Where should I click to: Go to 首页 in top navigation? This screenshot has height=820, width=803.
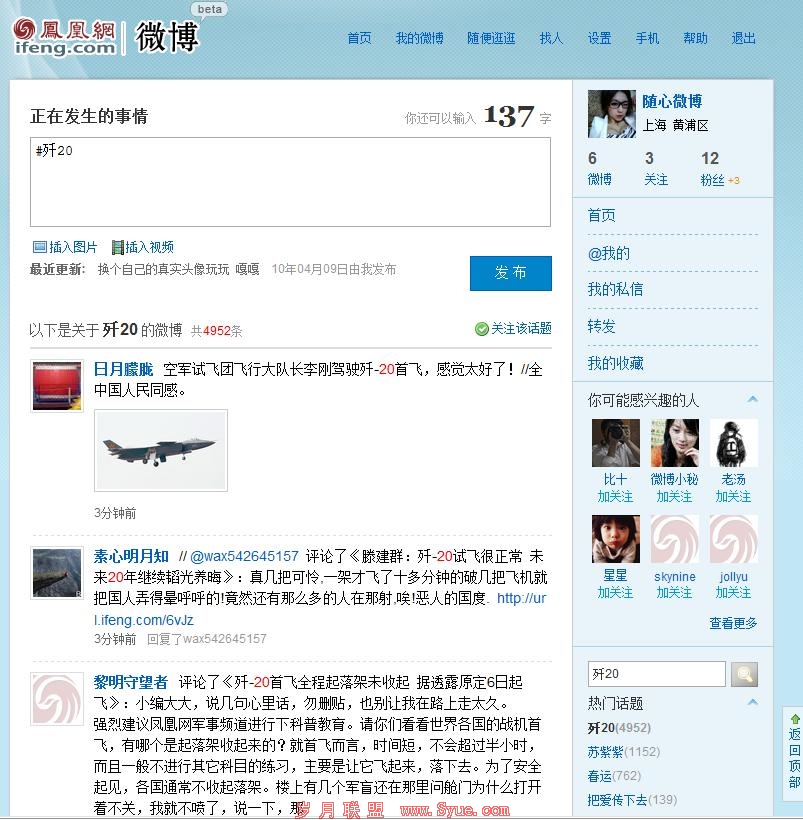(359, 38)
